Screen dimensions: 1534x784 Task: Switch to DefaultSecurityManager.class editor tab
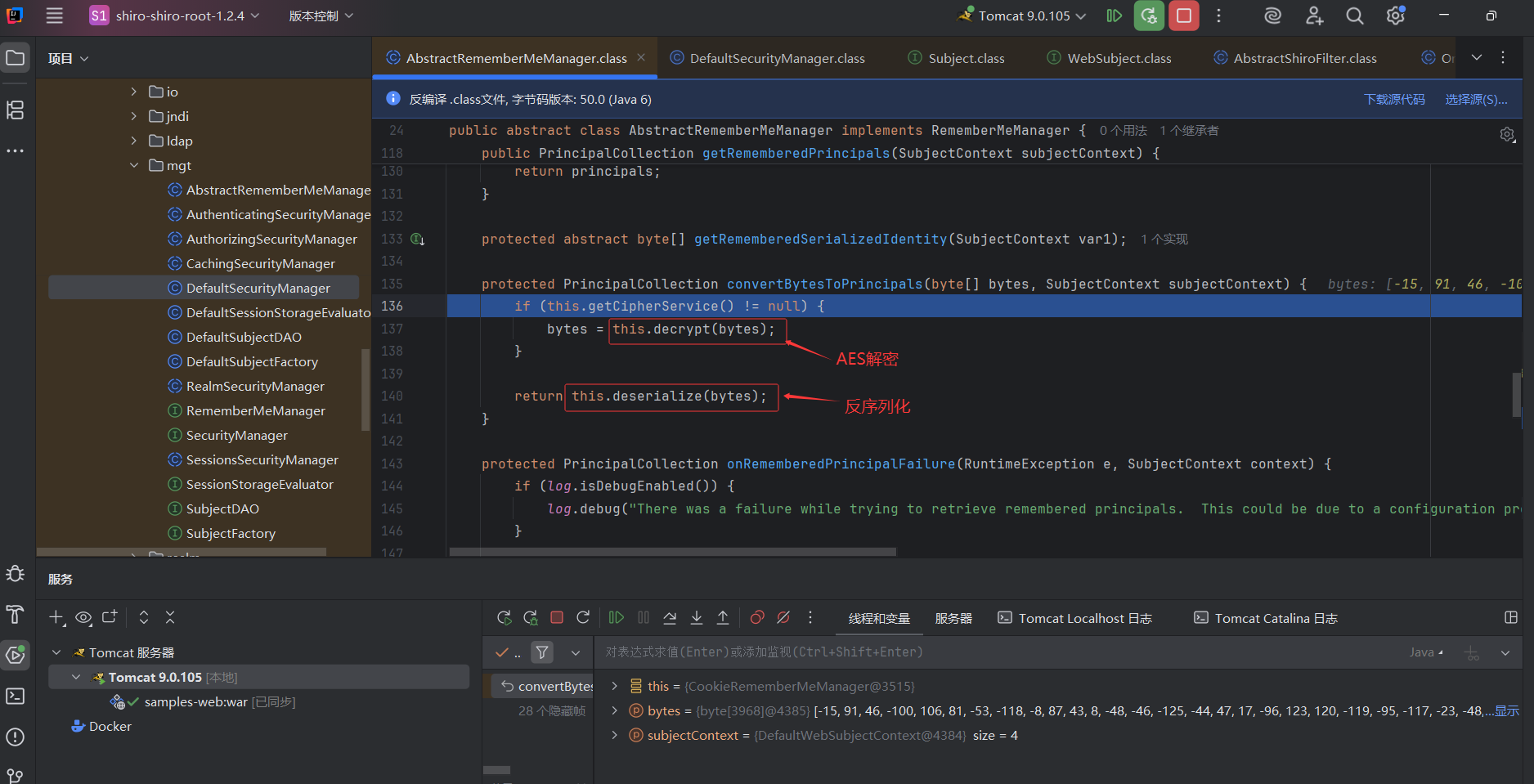pyautogui.click(x=776, y=58)
